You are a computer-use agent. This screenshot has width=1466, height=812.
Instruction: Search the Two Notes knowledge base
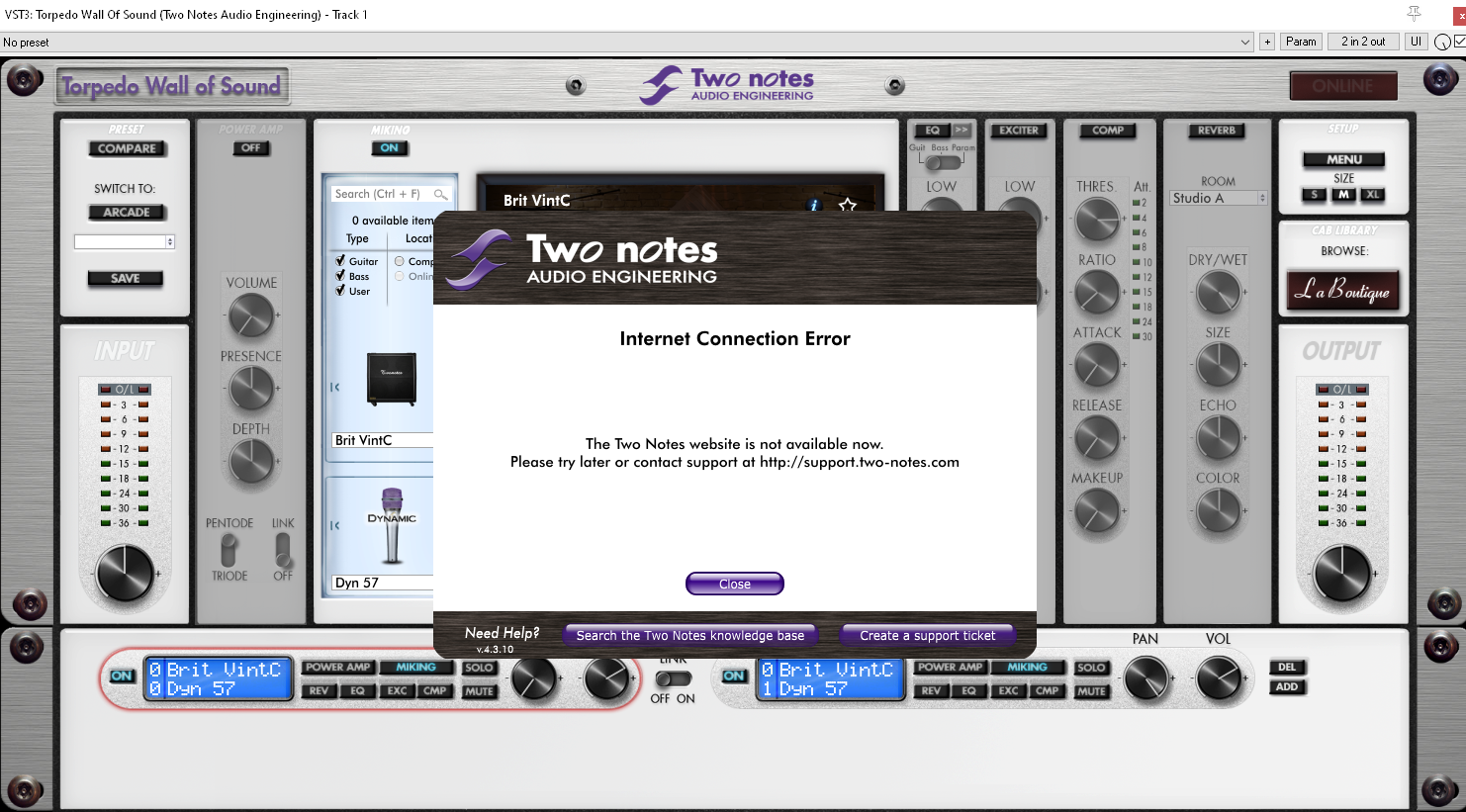[x=690, y=635]
